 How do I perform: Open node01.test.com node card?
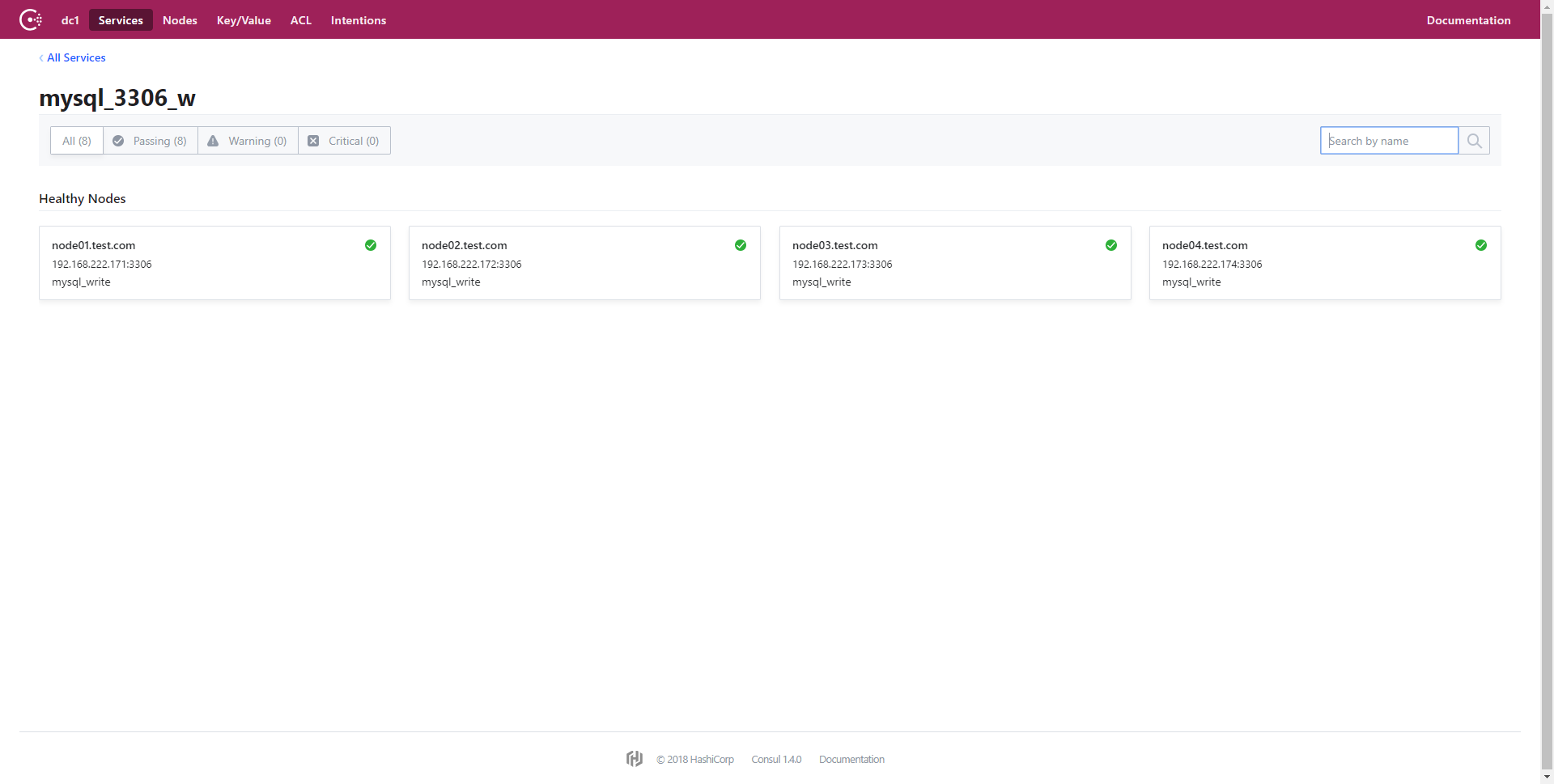(x=214, y=263)
